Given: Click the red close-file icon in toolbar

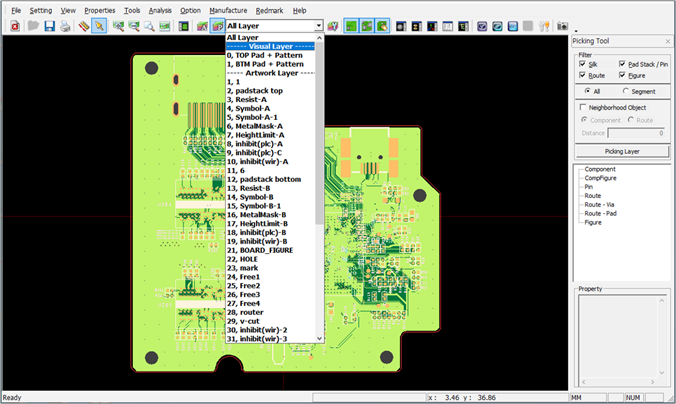Looking at the screenshot, I should (x=16, y=25).
